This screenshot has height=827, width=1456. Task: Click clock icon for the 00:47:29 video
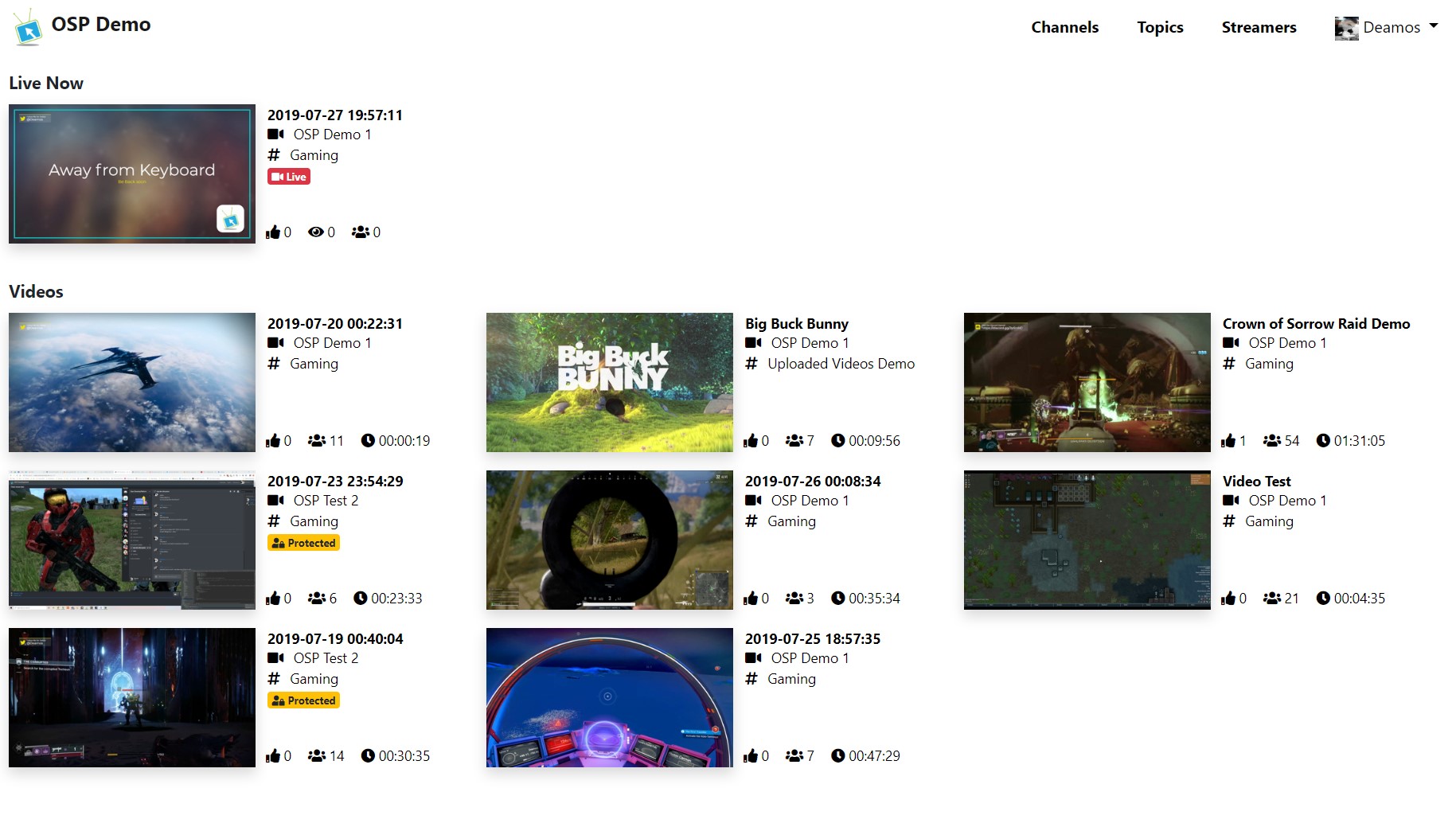837,756
